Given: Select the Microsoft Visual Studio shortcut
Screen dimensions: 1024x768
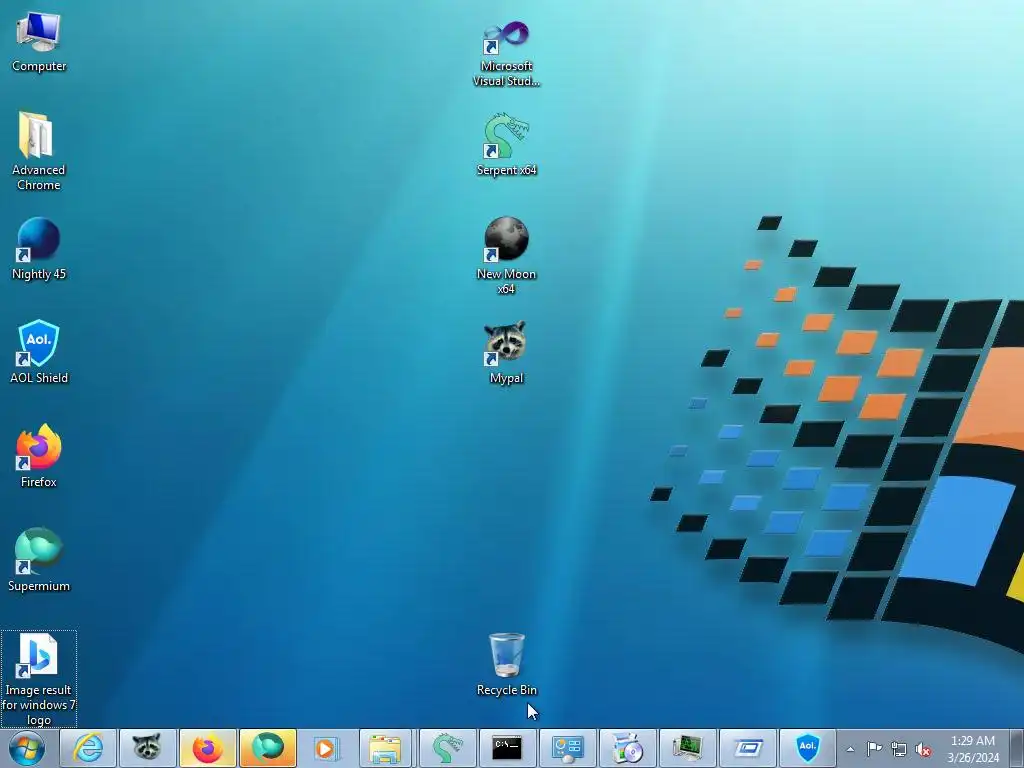Looking at the screenshot, I should (506, 54).
